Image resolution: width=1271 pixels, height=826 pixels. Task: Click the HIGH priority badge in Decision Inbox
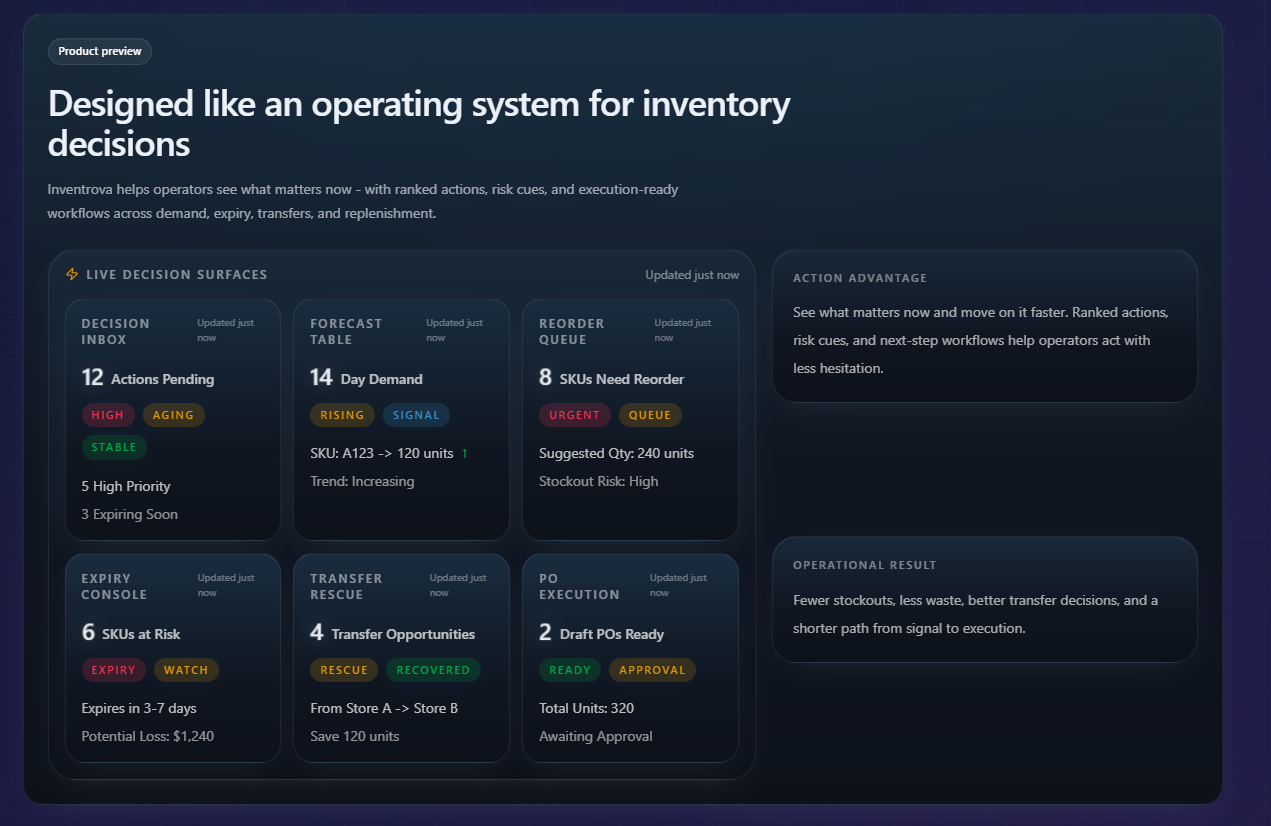point(108,414)
